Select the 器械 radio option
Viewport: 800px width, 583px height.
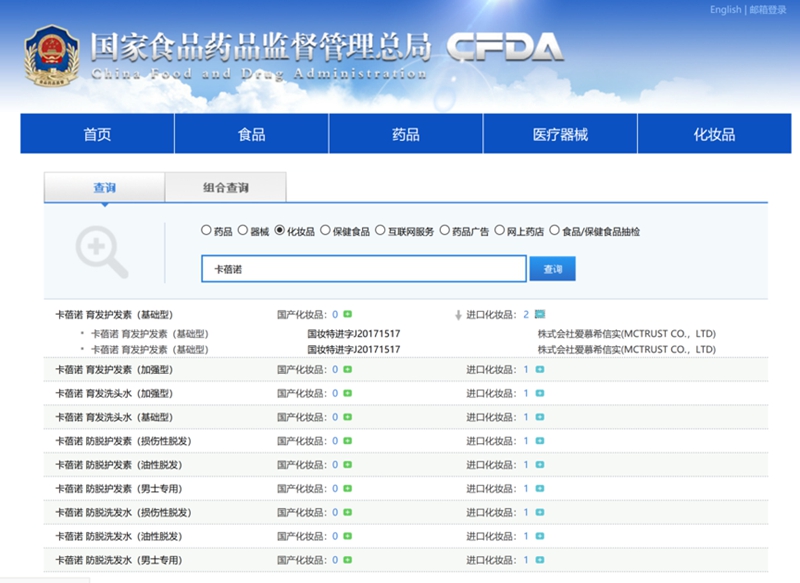(x=243, y=231)
